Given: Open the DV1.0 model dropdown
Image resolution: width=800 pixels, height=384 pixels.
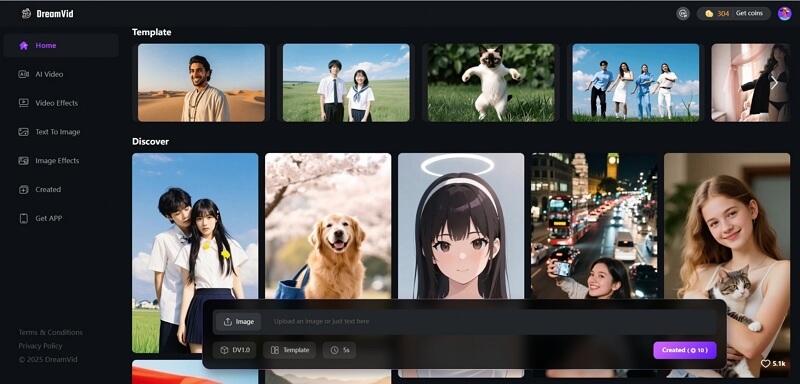Looking at the screenshot, I should [235, 350].
